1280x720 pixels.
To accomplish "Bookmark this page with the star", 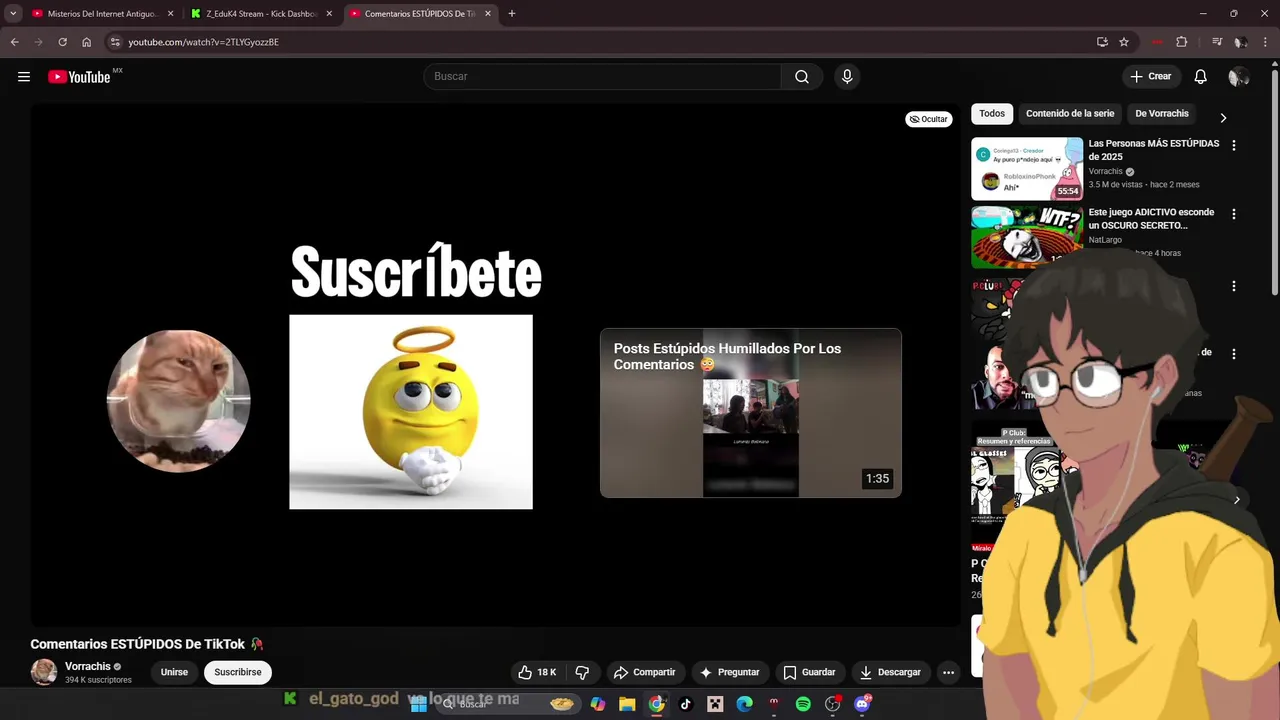I will (1124, 42).
